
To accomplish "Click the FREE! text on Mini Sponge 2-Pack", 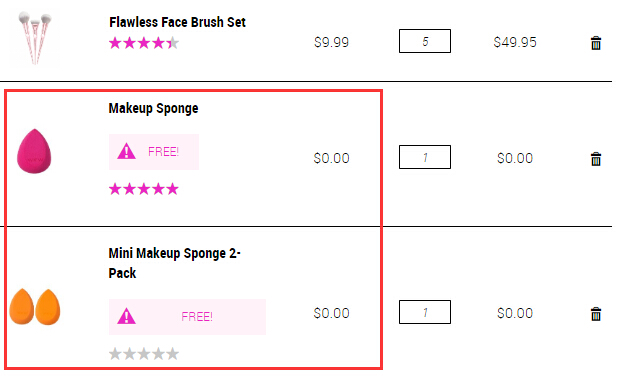I will pyautogui.click(x=197, y=317).
